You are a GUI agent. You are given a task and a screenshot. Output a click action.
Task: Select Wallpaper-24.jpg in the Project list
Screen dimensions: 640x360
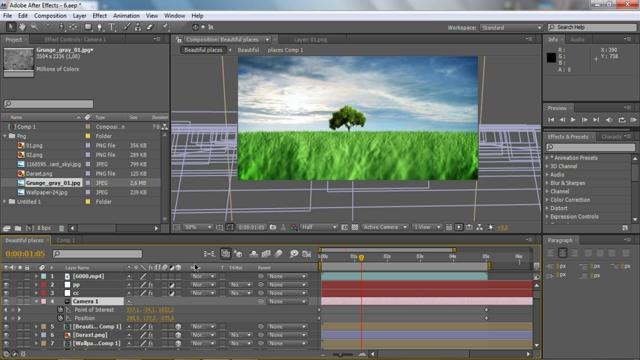pyautogui.click(x=47, y=192)
